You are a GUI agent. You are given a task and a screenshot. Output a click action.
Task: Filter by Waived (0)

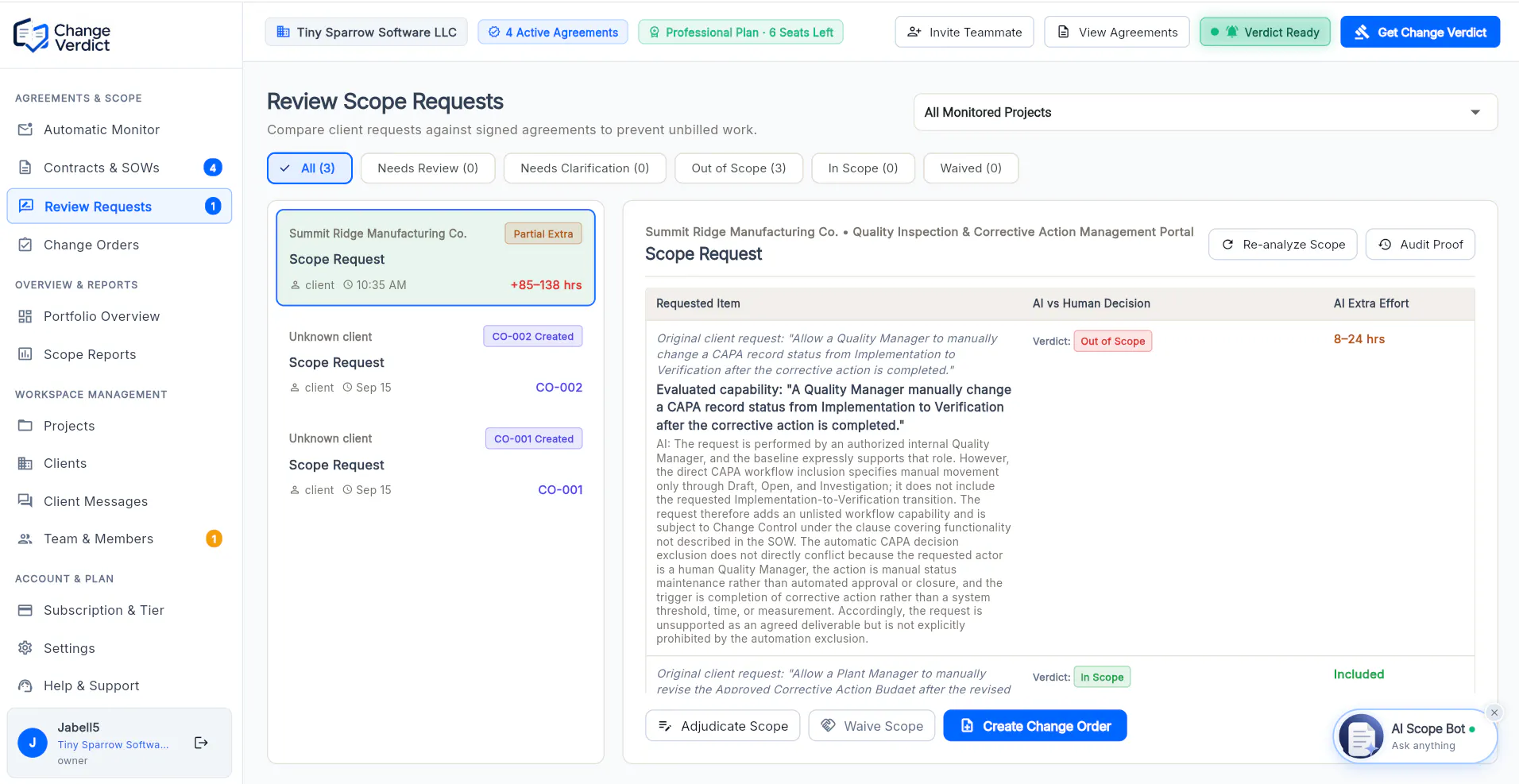point(971,168)
